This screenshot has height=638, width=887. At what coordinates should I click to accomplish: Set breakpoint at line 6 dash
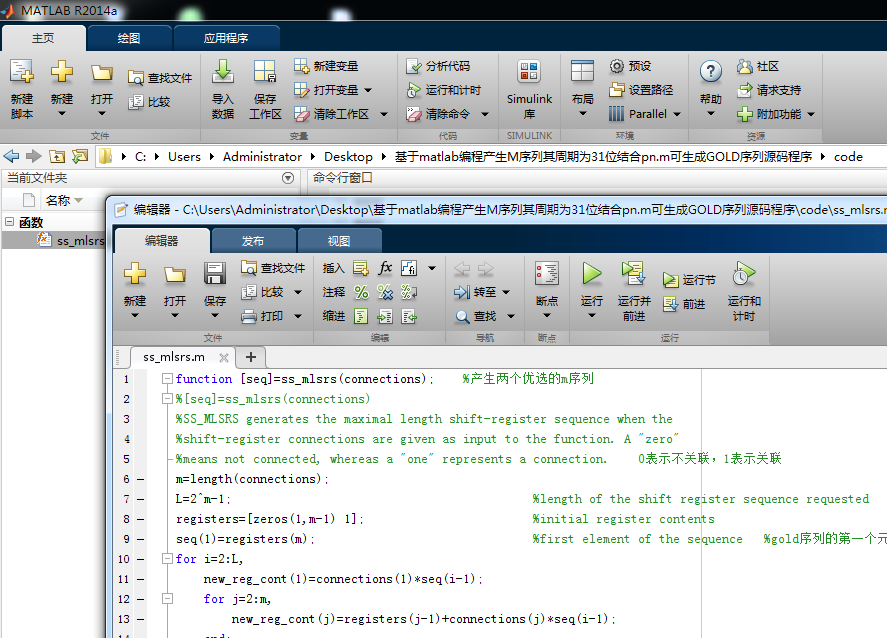[140, 479]
